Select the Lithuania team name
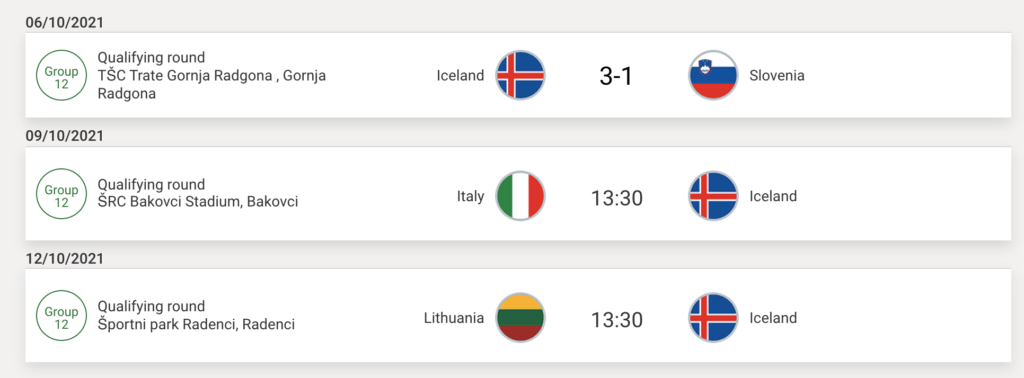The width and height of the screenshot is (1024, 378). pos(454,318)
